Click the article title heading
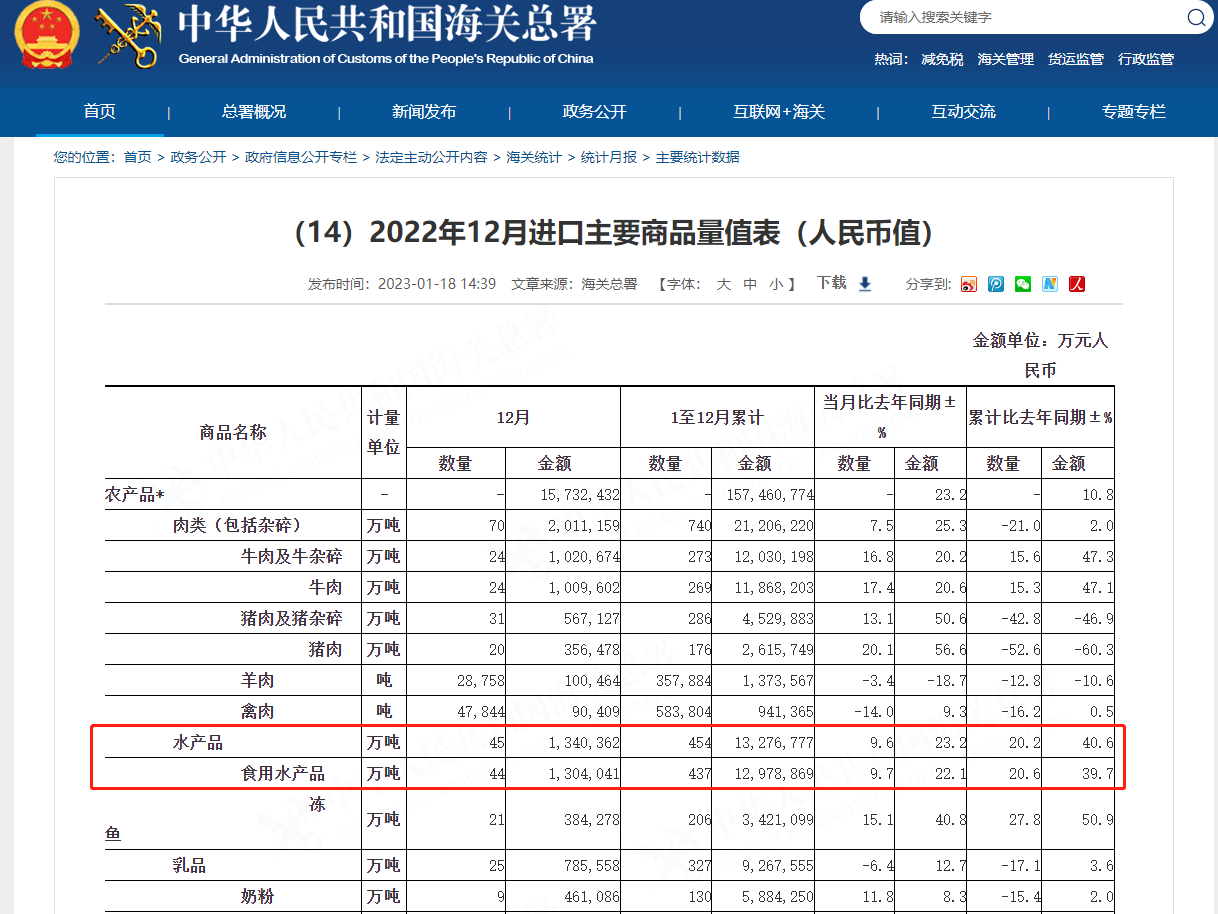 point(614,233)
